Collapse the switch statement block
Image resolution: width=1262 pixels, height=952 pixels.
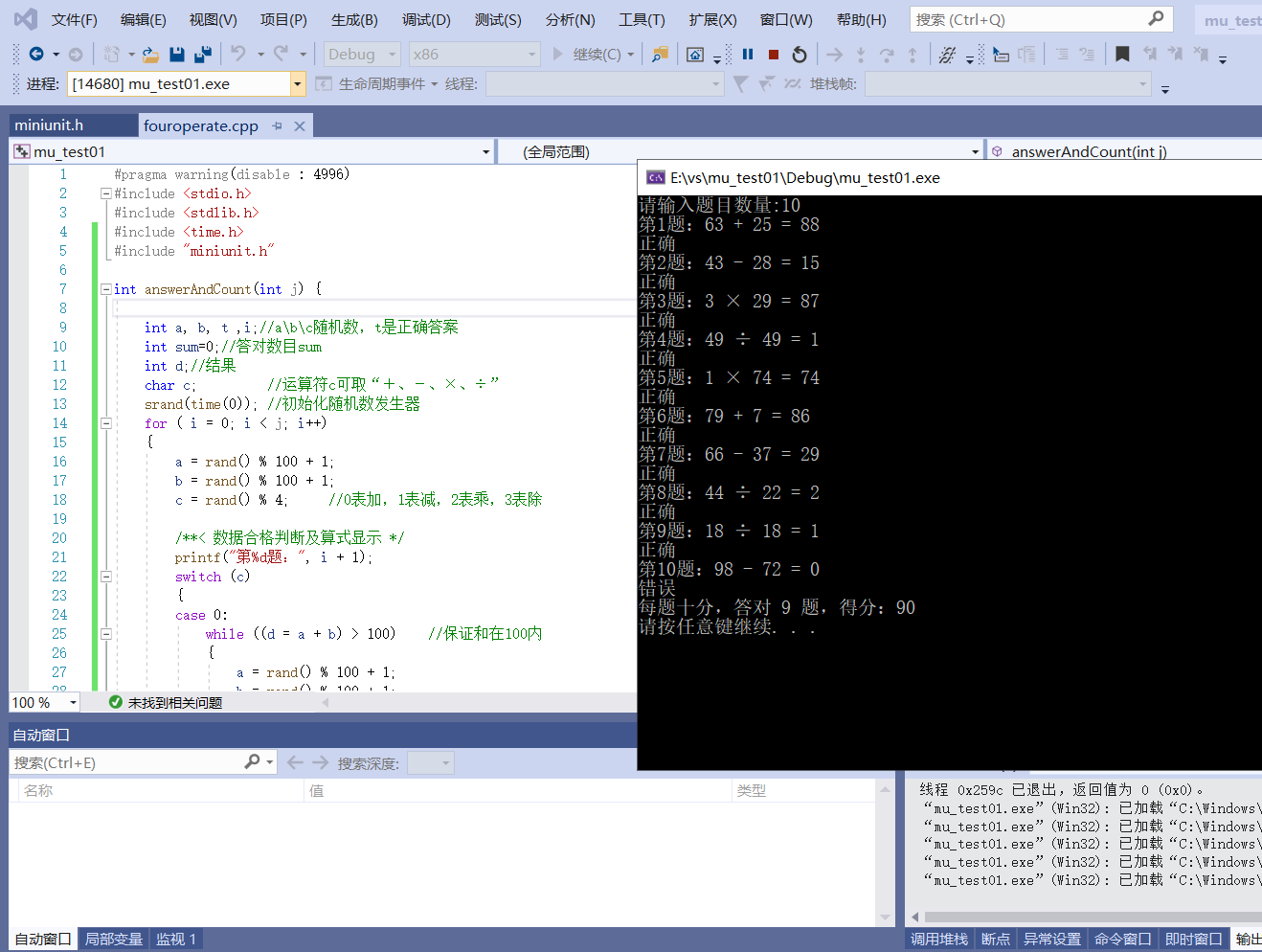105,577
